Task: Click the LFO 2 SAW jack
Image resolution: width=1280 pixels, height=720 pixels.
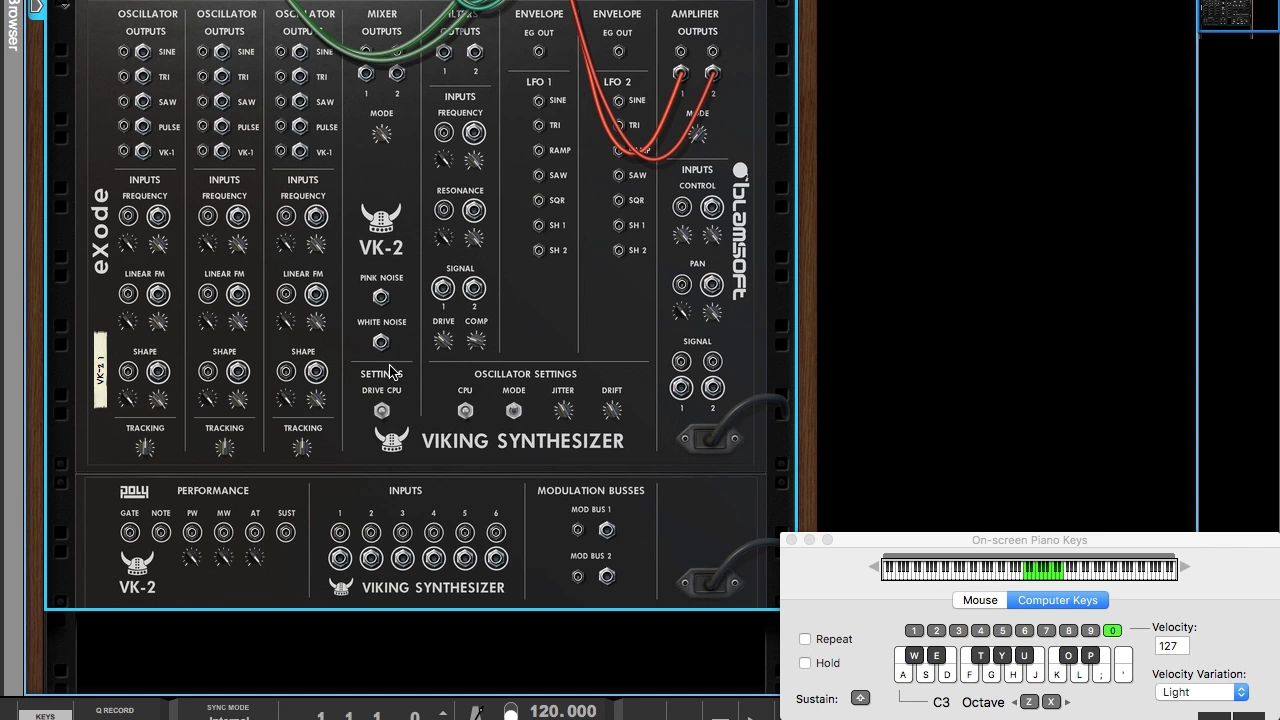Action: pyautogui.click(x=618, y=176)
